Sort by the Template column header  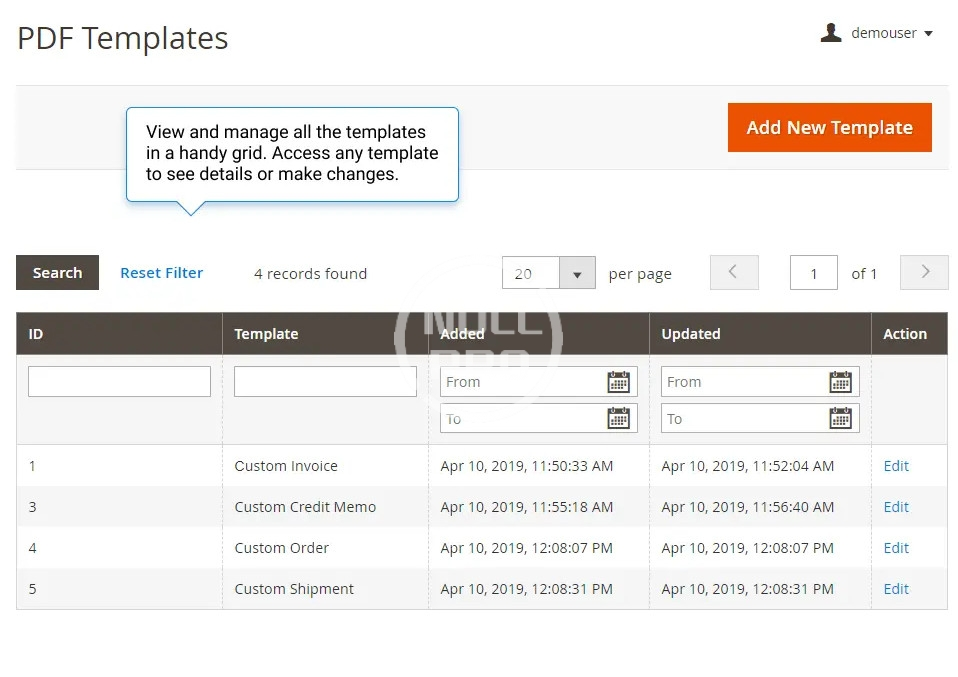tap(266, 334)
